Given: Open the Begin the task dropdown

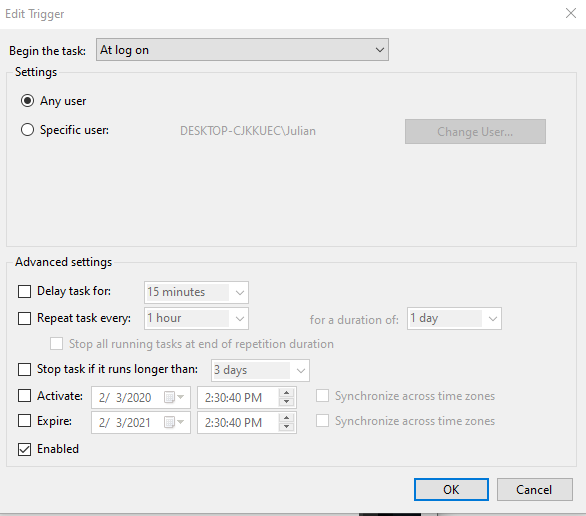Looking at the screenshot, I should click(x=242, y=50).
